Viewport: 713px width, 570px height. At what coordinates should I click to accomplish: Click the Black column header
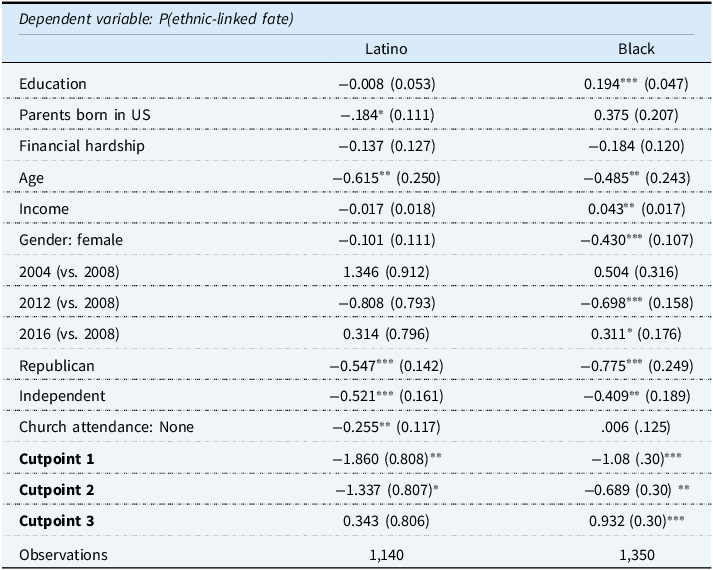pos(636,49)
